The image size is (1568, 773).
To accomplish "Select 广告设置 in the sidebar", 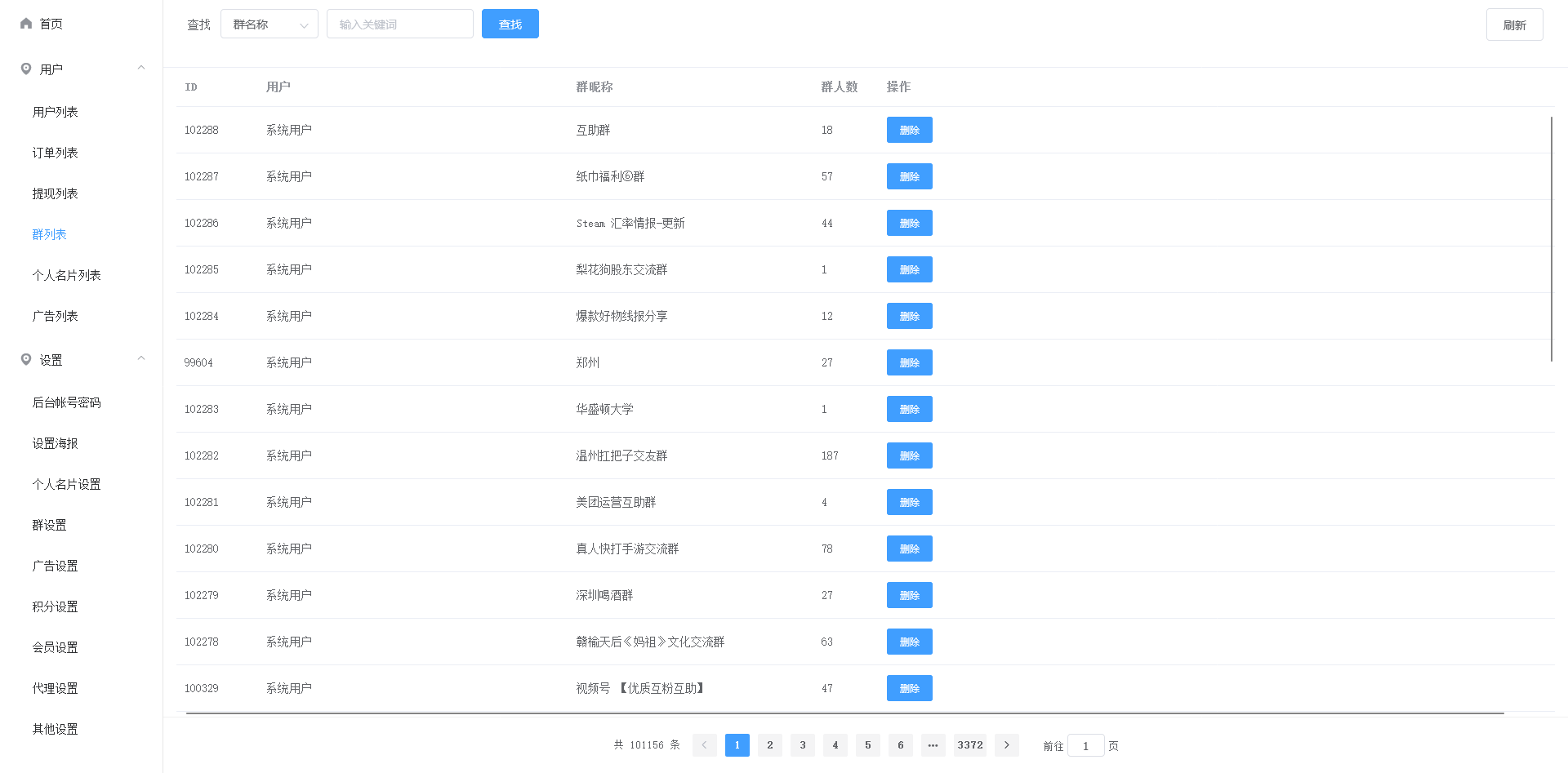I will coord(56,566).
